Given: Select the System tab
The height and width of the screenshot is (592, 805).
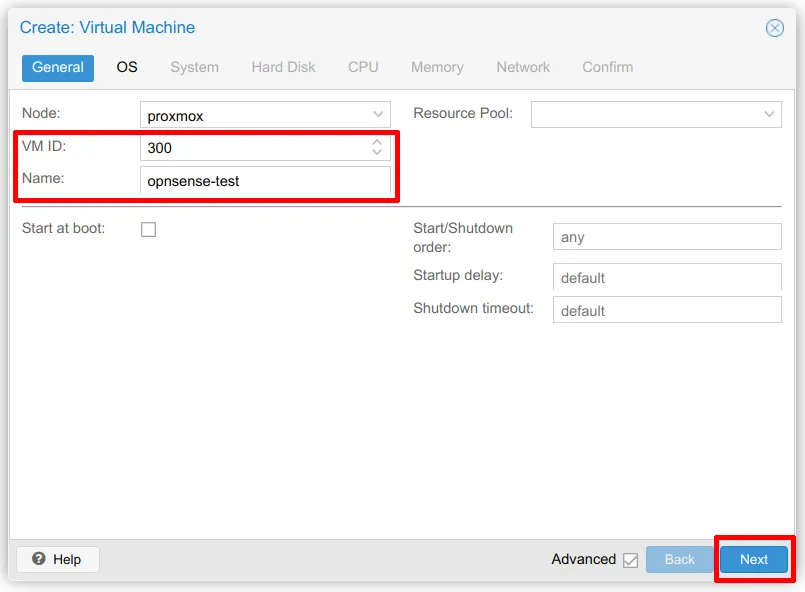Looking at the screenshot, I should click(195, 67).
